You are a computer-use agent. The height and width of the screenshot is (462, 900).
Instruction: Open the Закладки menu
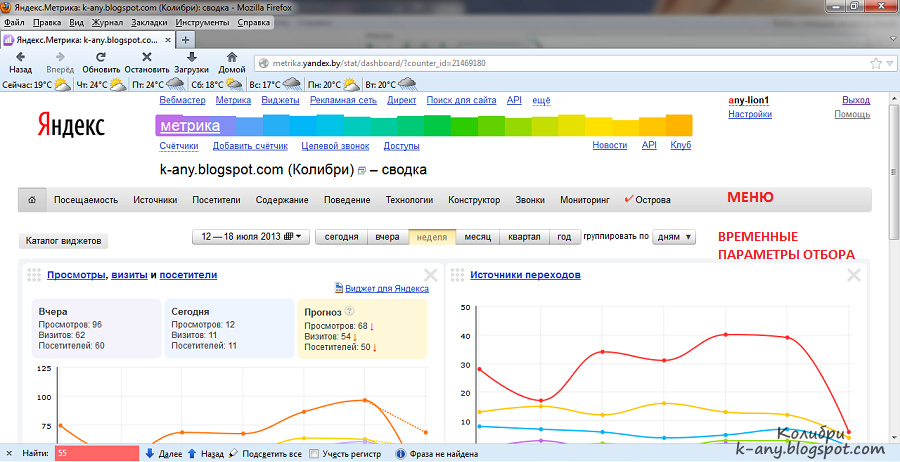149,22
